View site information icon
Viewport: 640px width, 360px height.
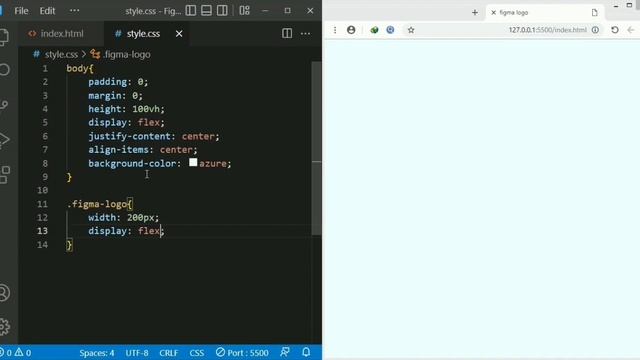tap(596, 30)
